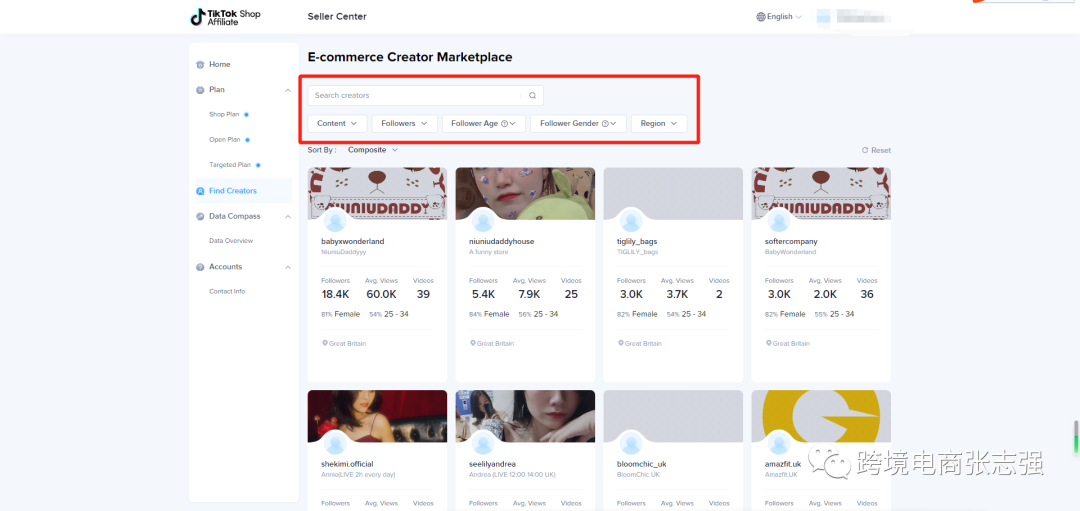
Task: Click the search magnifier icon
Action: tap(532, 96)
